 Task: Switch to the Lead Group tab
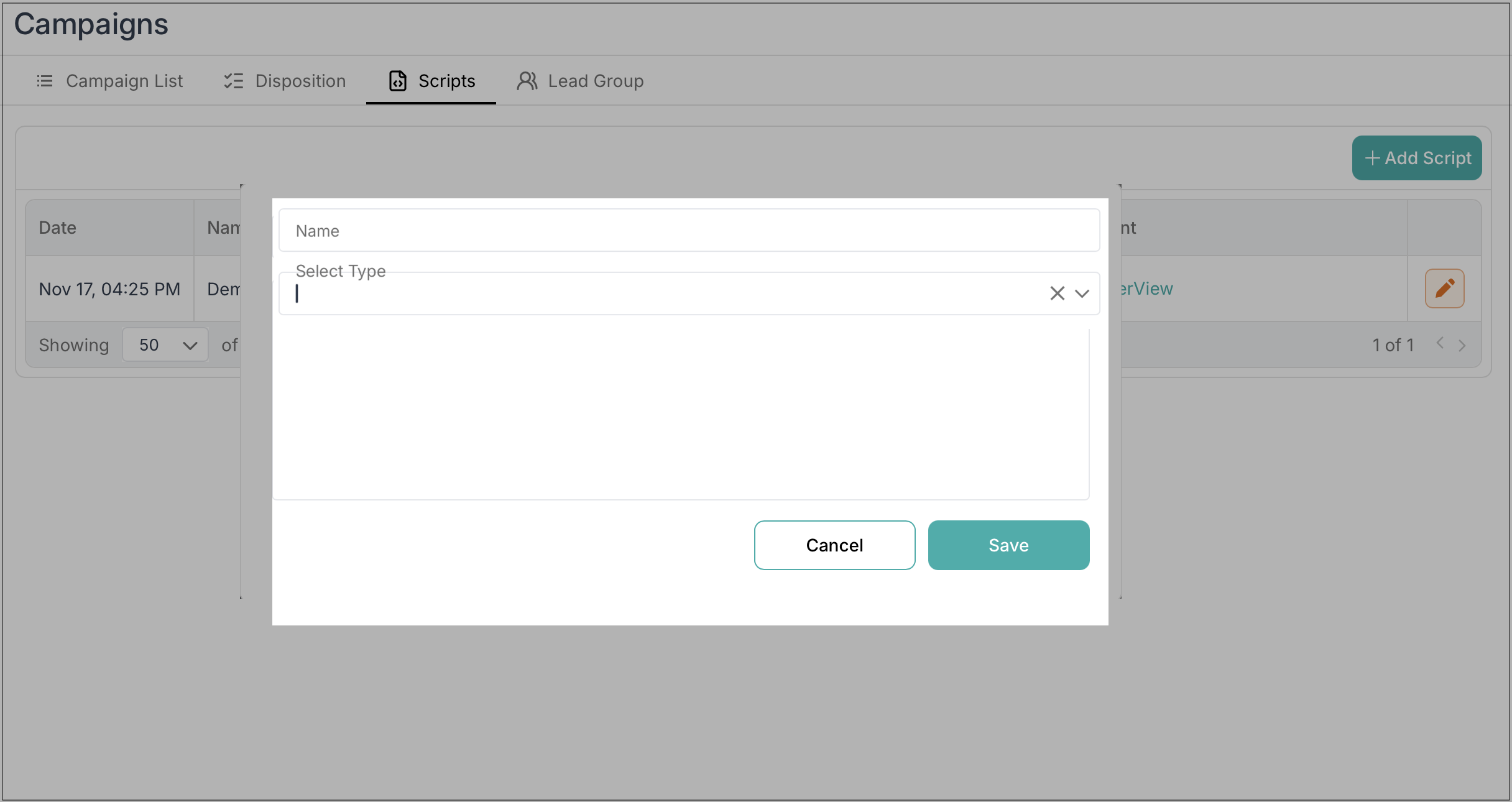[x=595, y=81]
